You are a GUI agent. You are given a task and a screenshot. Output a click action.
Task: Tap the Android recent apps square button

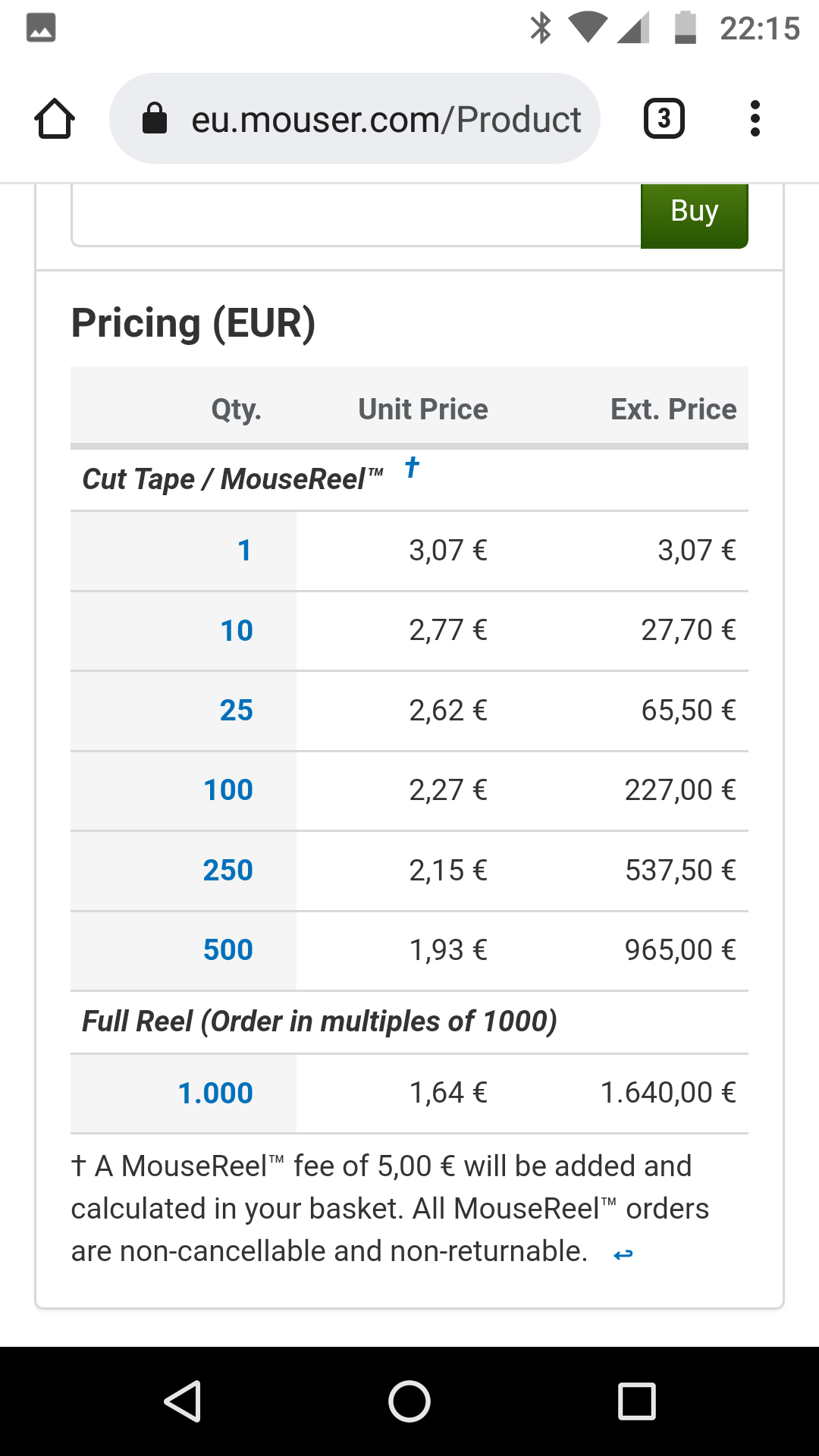coord(637,1401)
